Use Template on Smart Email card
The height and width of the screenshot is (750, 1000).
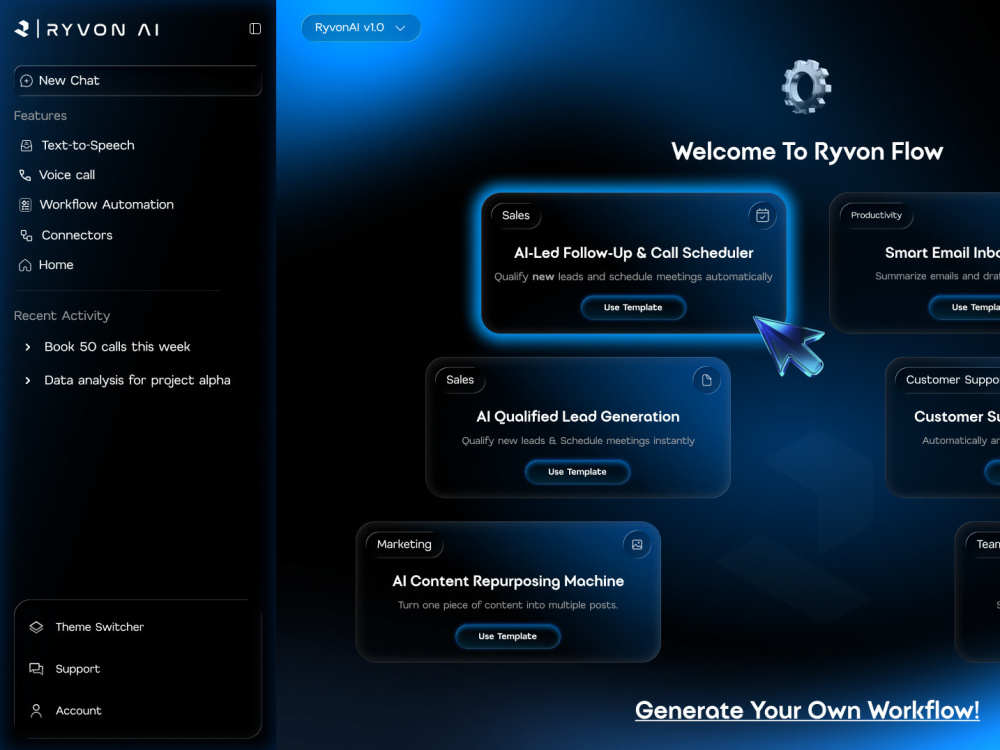[x=964, y=307]
